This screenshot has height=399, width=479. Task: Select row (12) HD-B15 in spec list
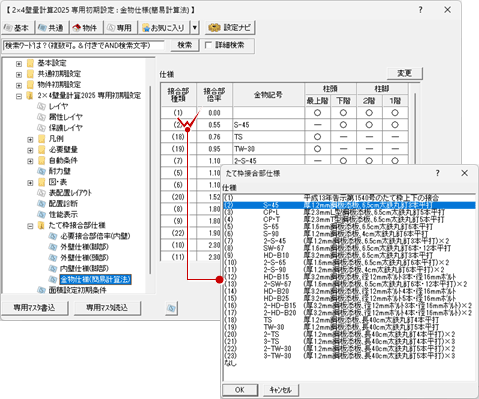coord(349,277)
